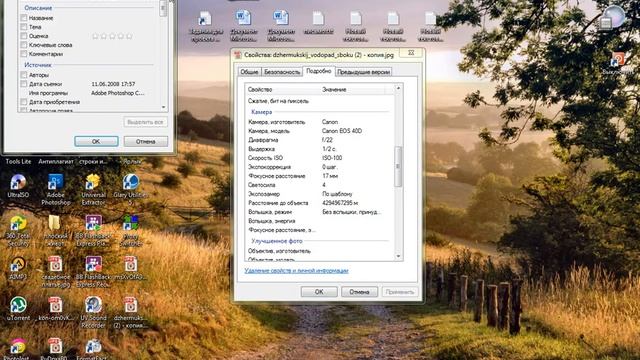
Task: Check the Ключевые слова checkbox
Action: (24, 45)
